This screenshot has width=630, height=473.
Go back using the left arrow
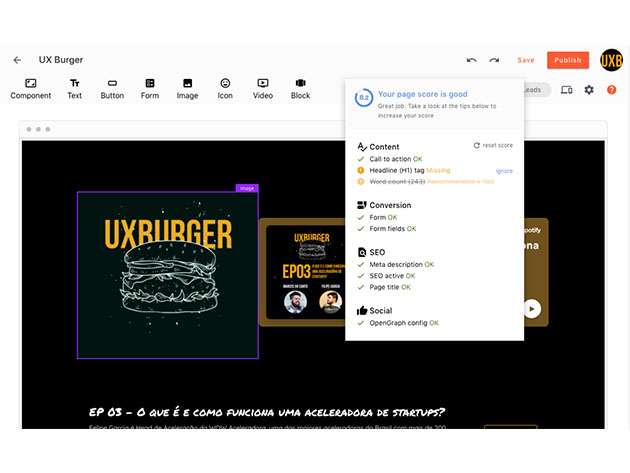click(17, 60)
